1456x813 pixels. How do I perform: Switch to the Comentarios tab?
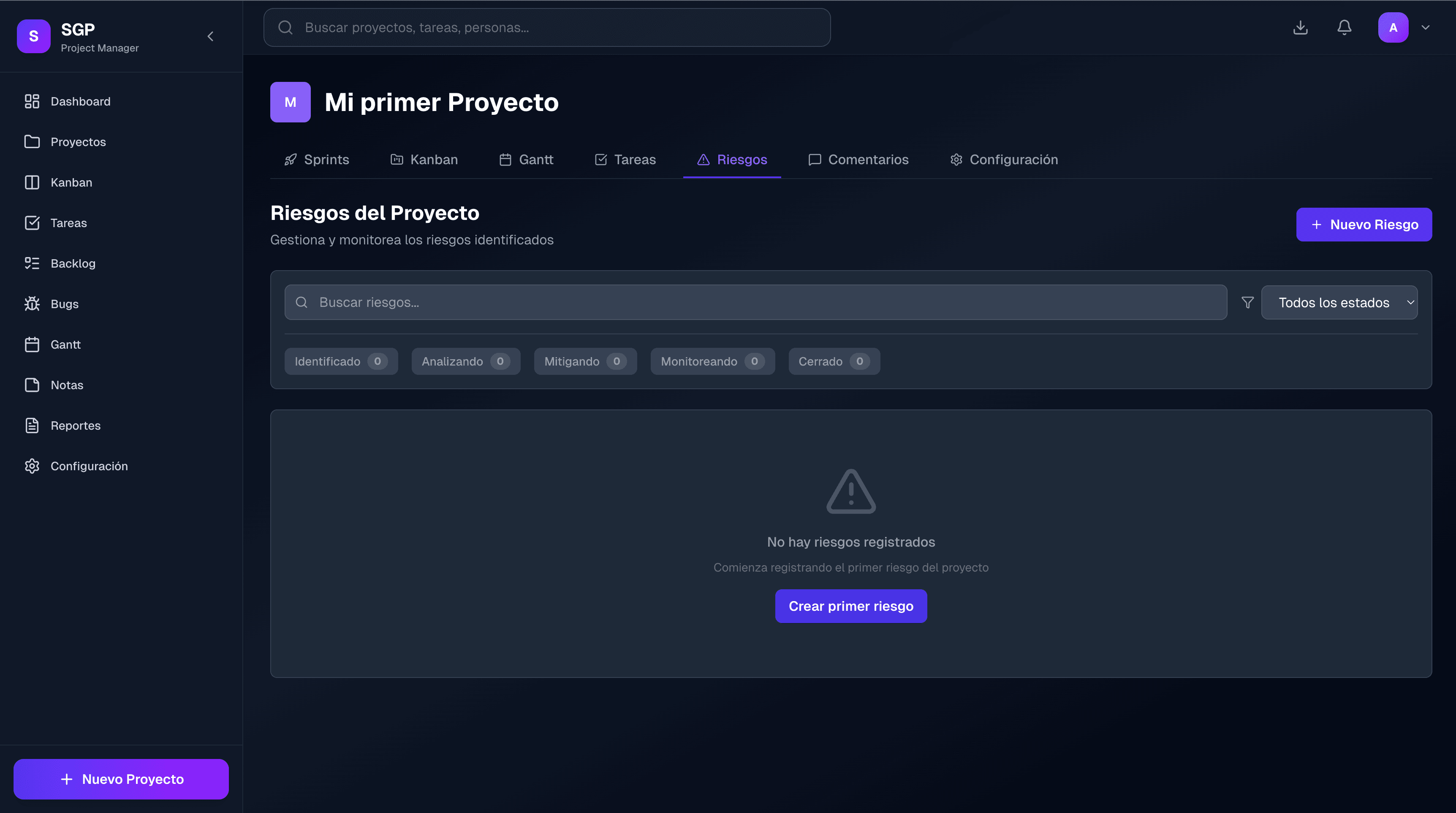858,159
